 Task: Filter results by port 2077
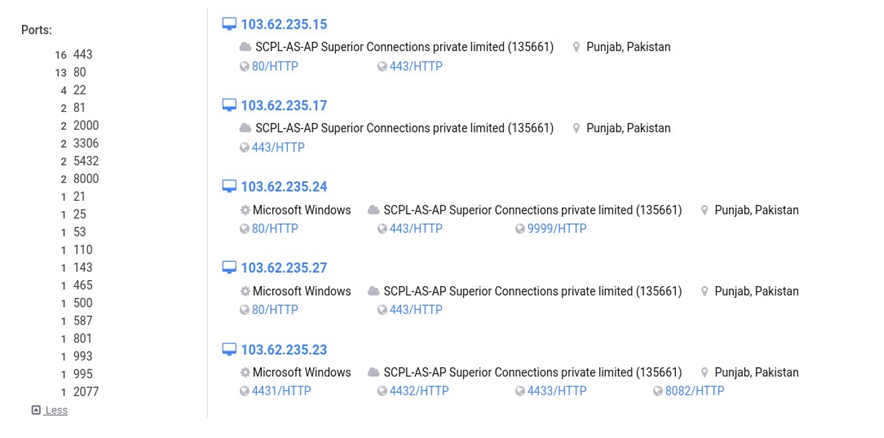[x=86, y=392]
